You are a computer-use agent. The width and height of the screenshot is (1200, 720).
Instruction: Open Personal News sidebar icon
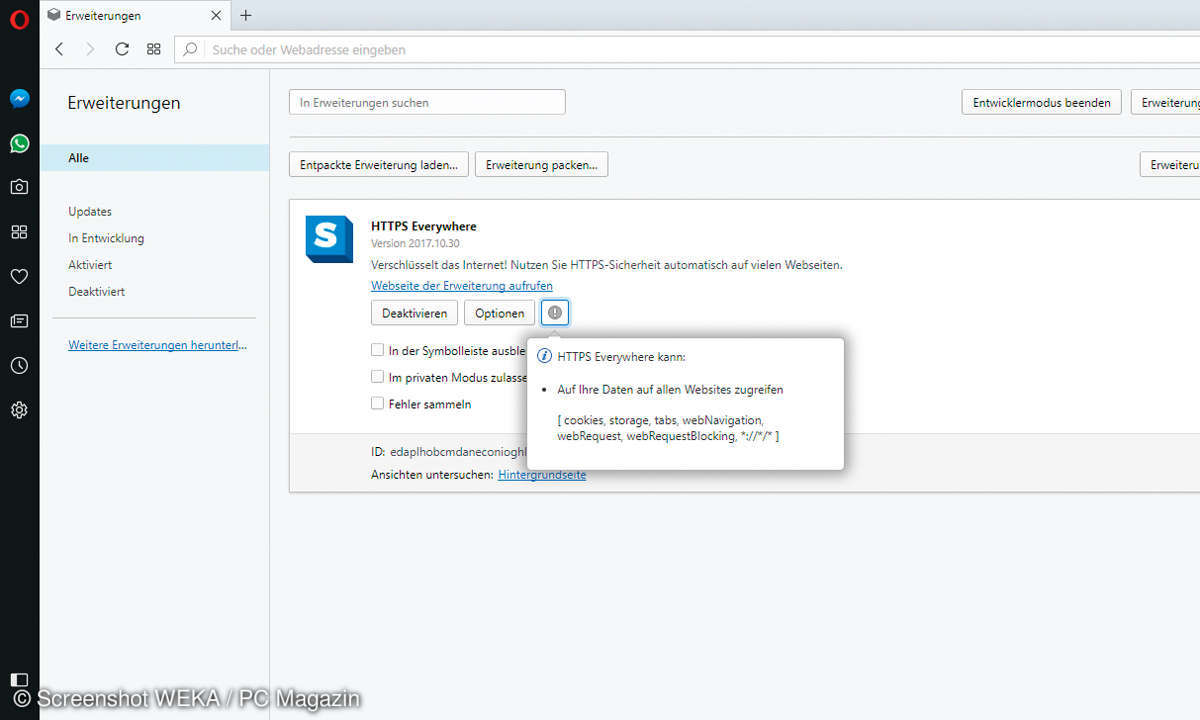point(19,321)
